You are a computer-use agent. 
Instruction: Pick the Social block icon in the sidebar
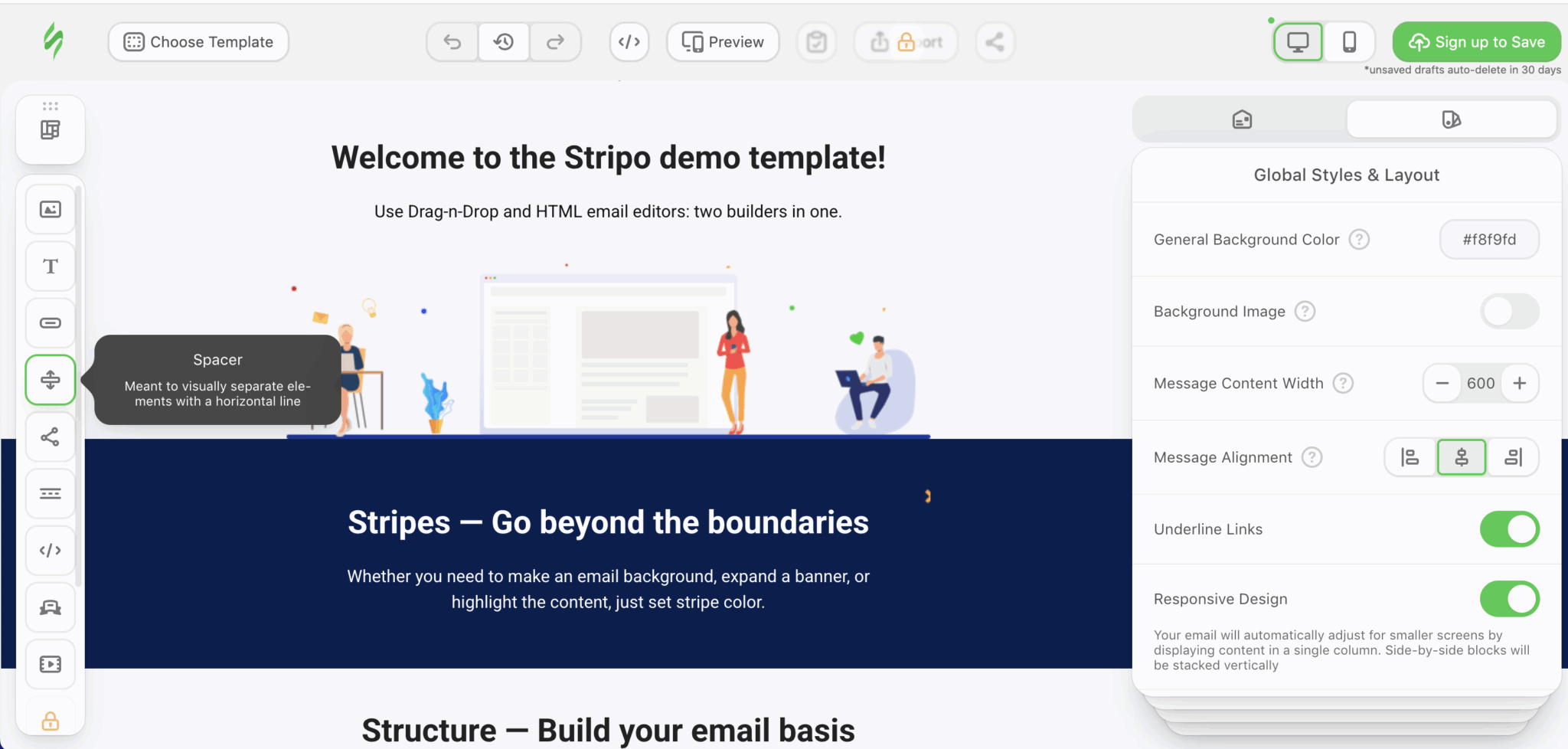pyautogui.click(x=50, y=437)
